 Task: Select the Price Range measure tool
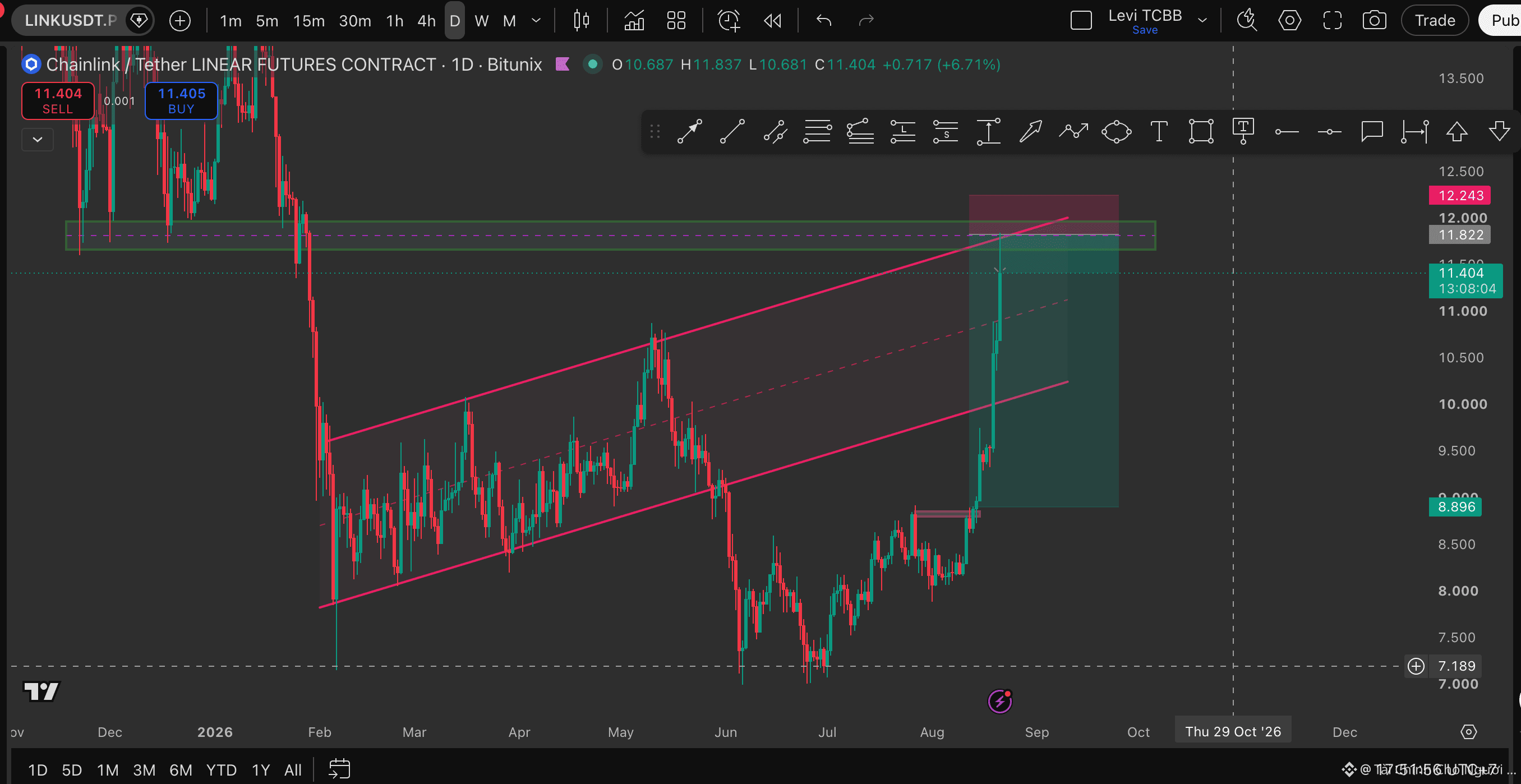tap(988, 131)
